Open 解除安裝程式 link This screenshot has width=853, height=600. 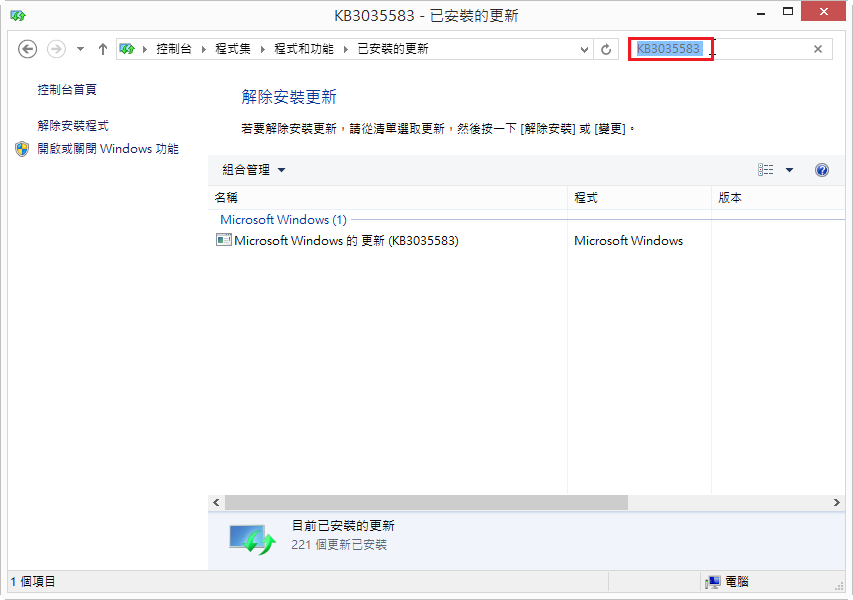point(73,126)
